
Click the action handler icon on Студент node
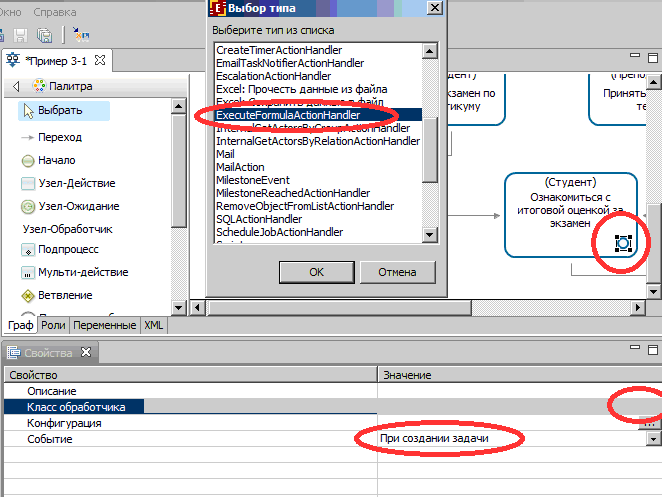(623, 242)
